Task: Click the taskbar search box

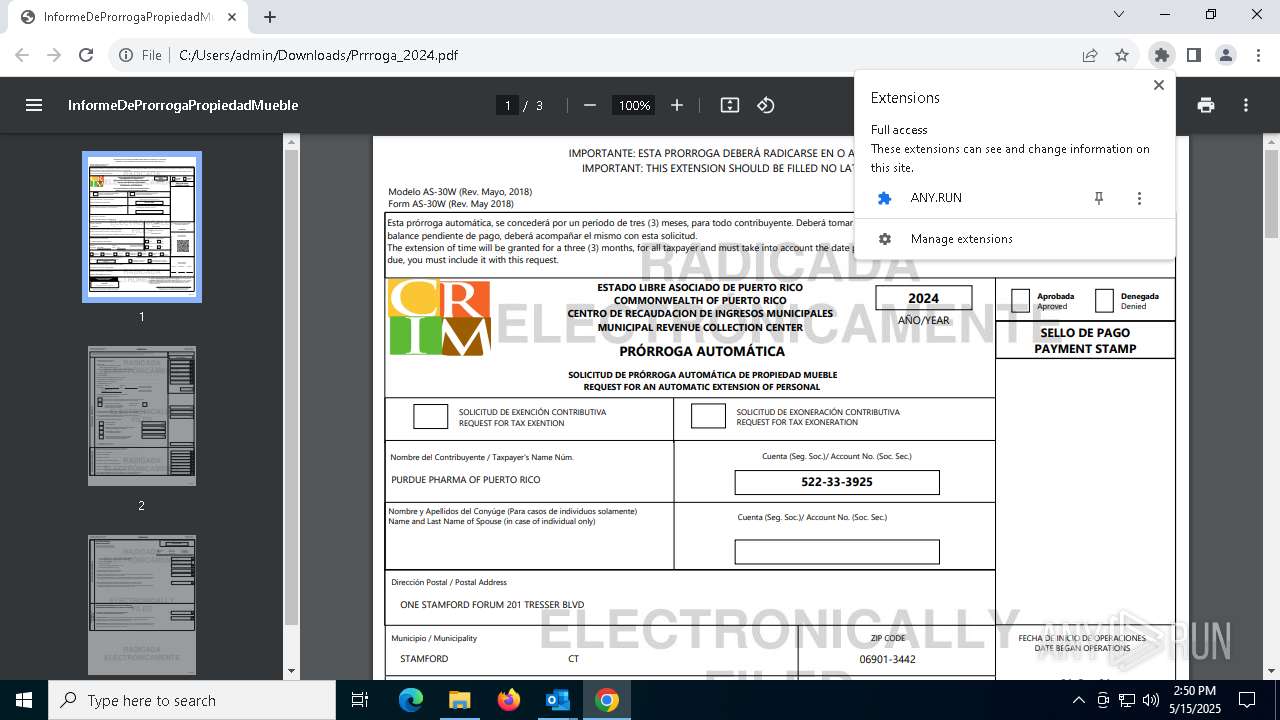Action: [192, 700]
